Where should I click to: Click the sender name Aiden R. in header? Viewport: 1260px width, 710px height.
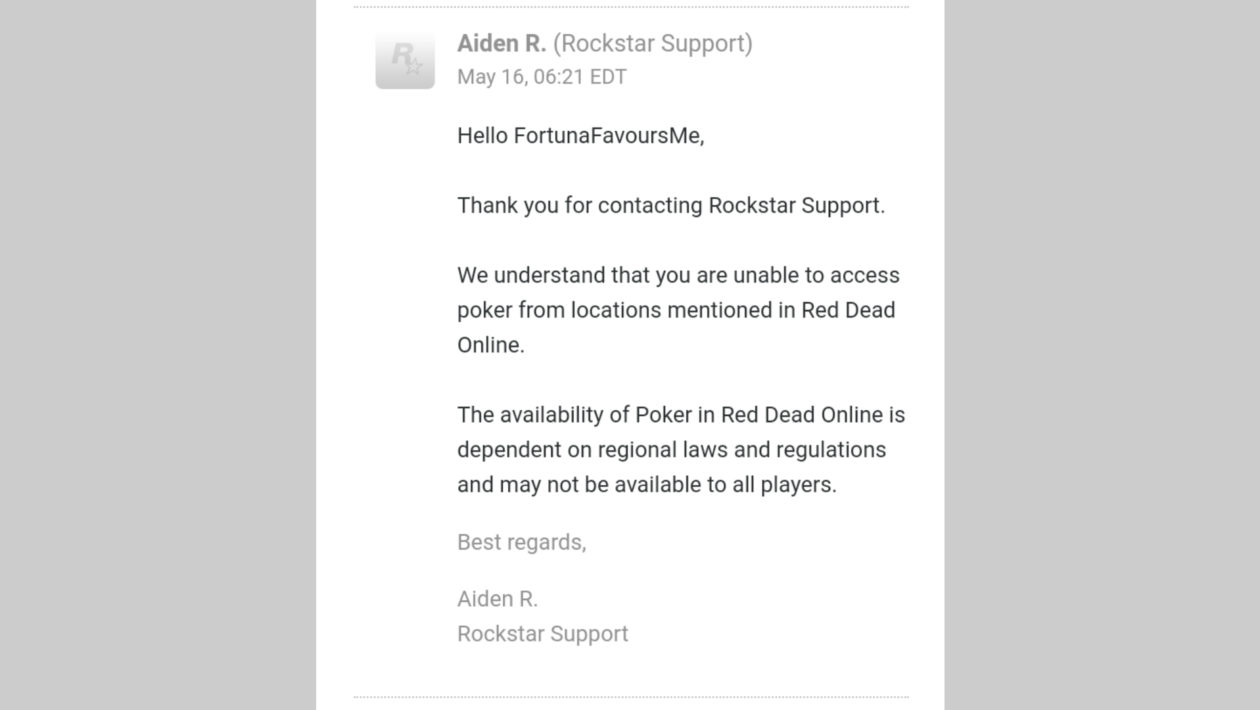click(x=501, y=44)
